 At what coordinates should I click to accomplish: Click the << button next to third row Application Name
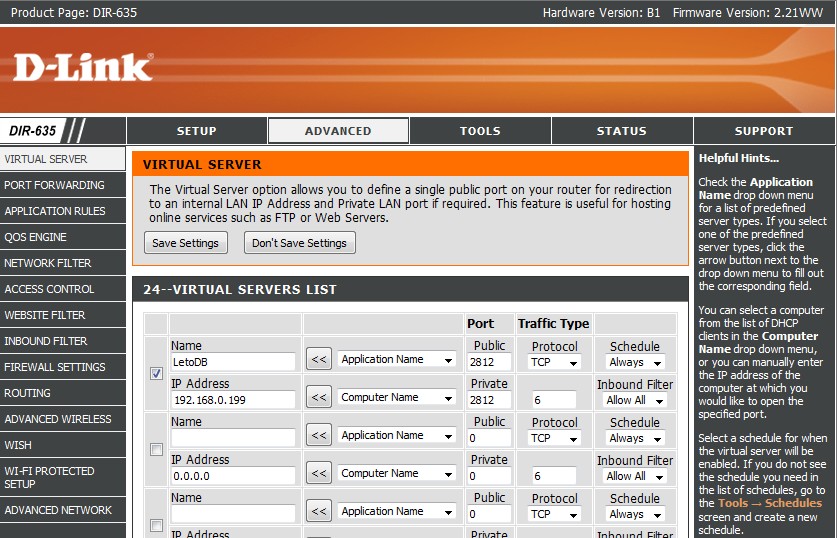coord(319,511)
